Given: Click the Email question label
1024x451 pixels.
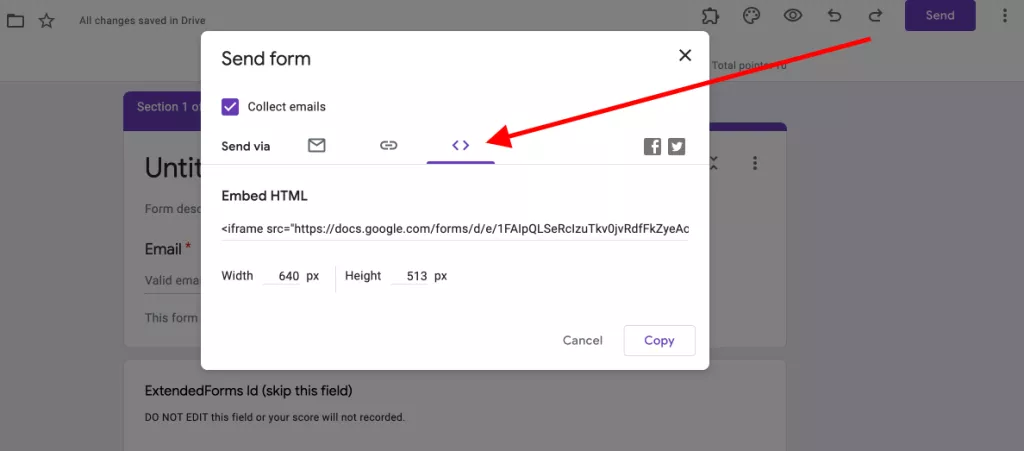Looking at the screenshot, I should coord(163,249).
